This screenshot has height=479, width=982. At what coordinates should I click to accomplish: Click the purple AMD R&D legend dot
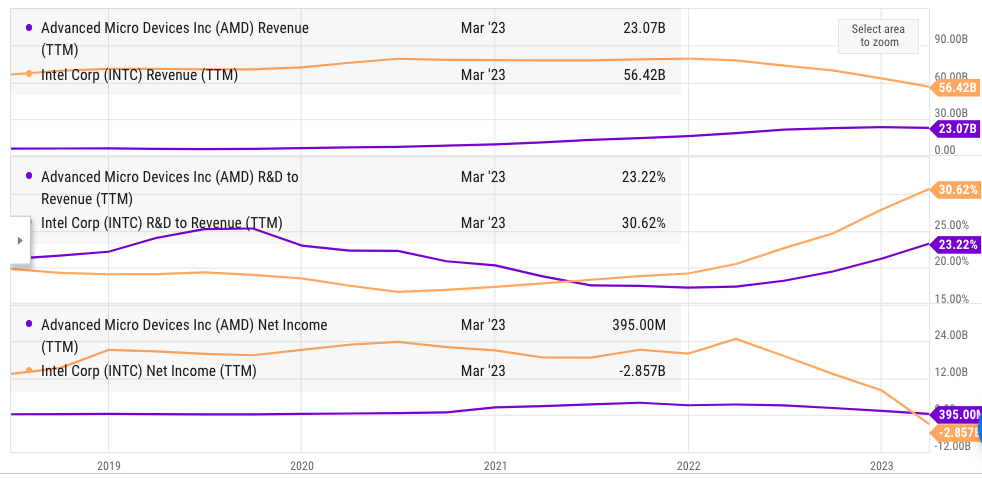pyautogui.click(x=29, y=176)
